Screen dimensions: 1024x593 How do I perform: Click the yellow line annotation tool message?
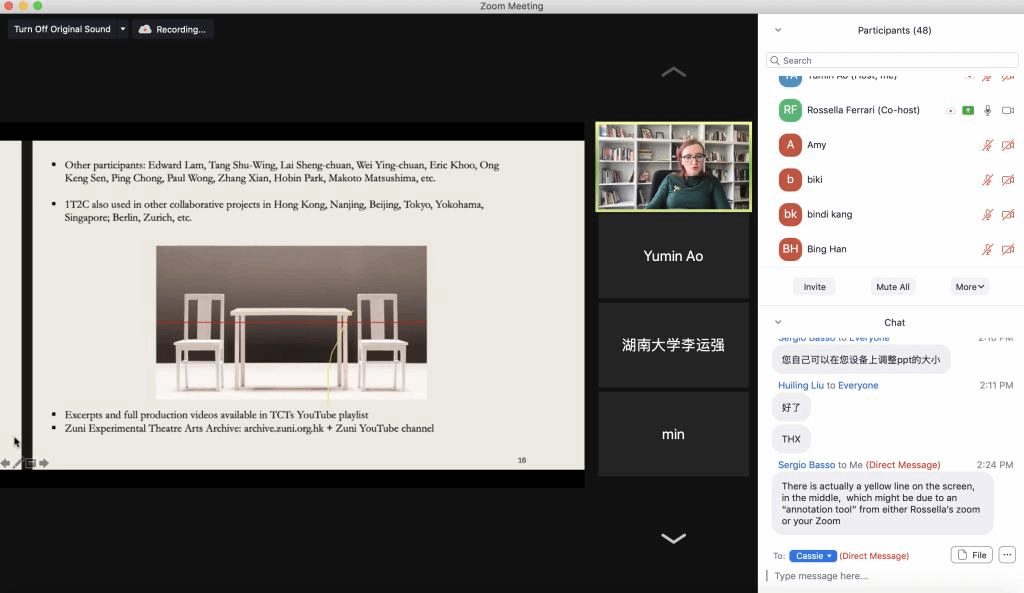[x=882, y=504]
